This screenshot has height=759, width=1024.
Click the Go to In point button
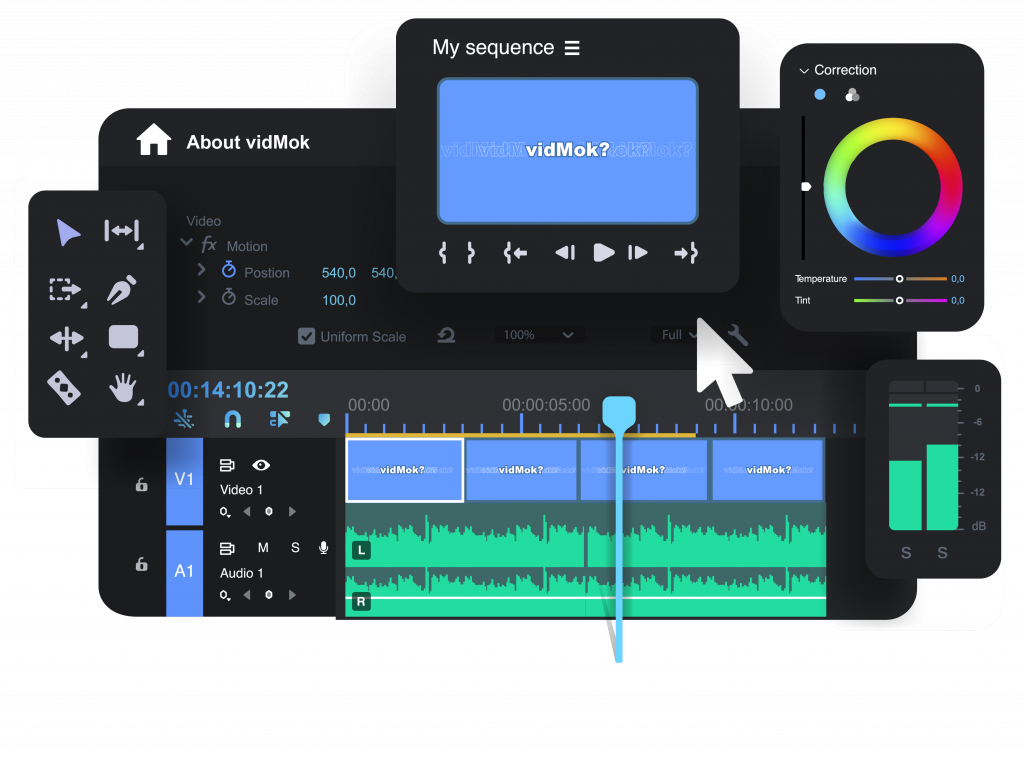[x=515, y=253]
